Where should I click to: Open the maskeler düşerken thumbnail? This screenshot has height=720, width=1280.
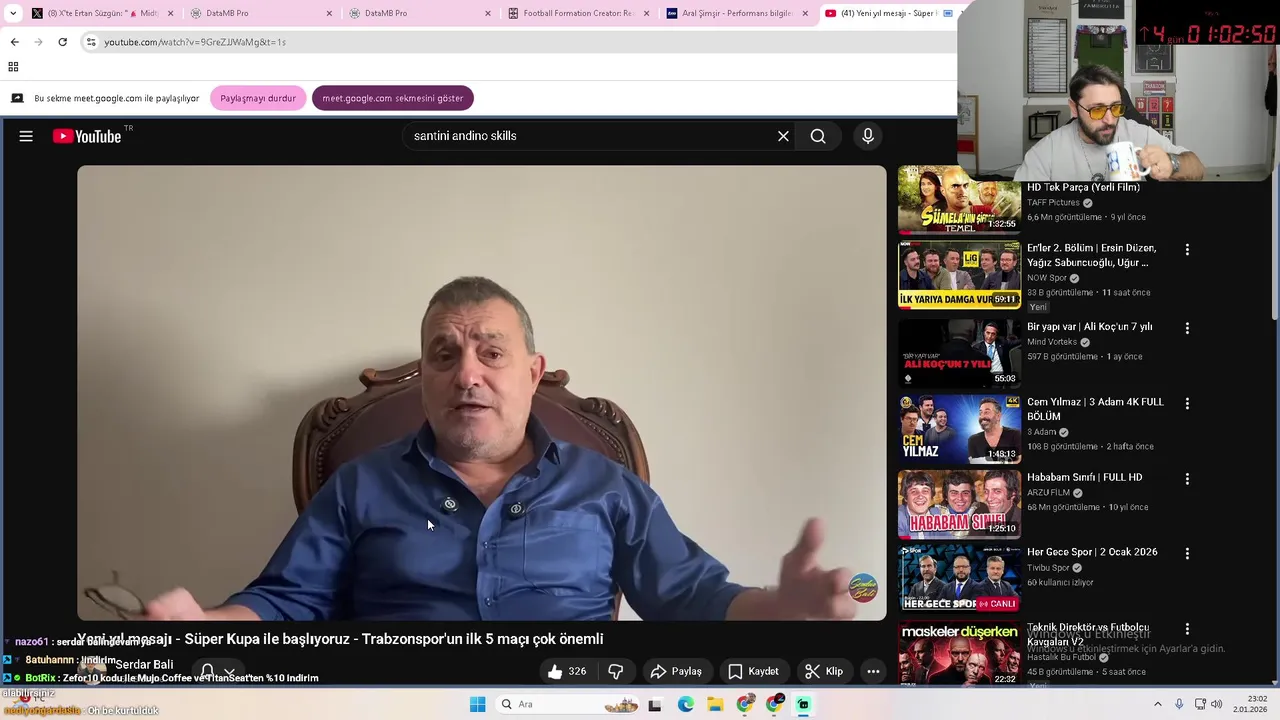click(959, 652)
